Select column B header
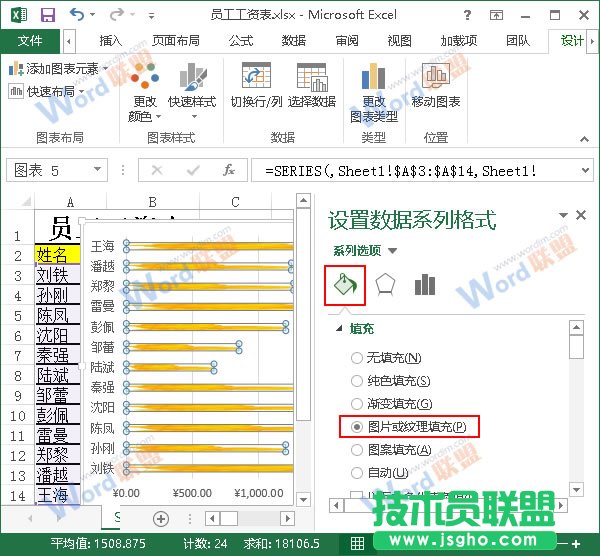The height and width of the screenshot is (556, 600). pos(153,201)
